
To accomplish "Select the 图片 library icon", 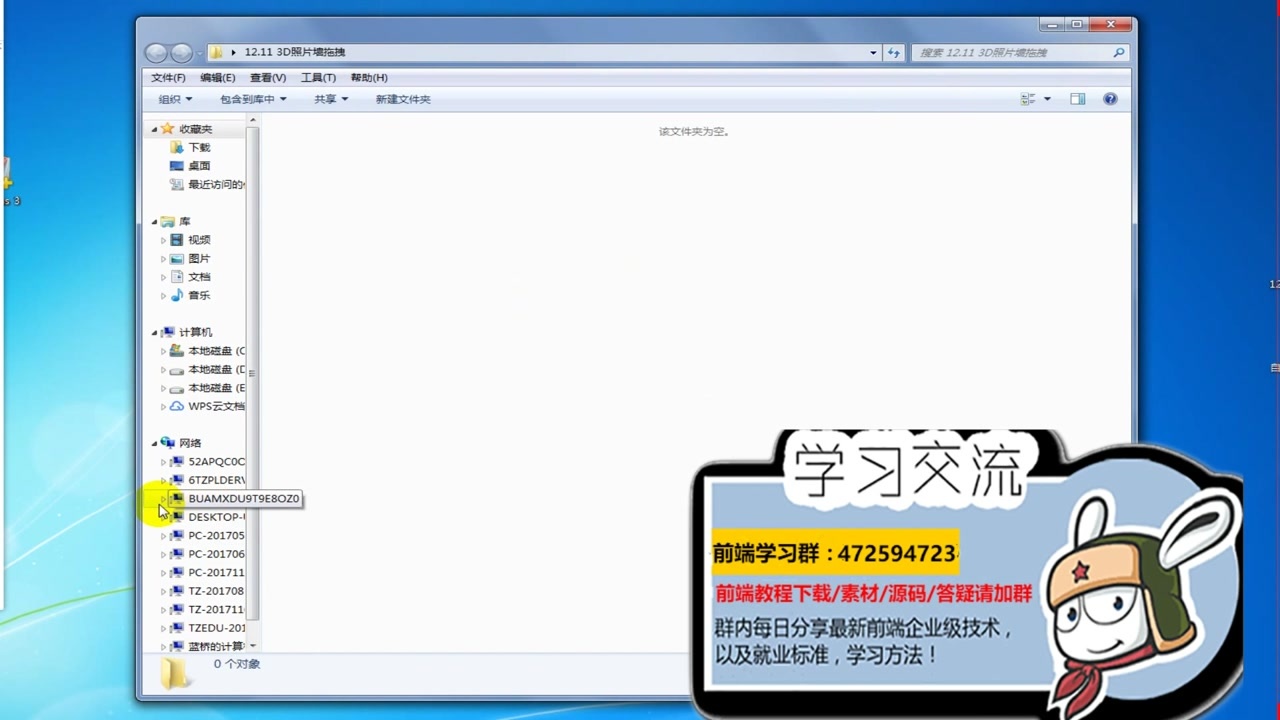I will 176,258.
